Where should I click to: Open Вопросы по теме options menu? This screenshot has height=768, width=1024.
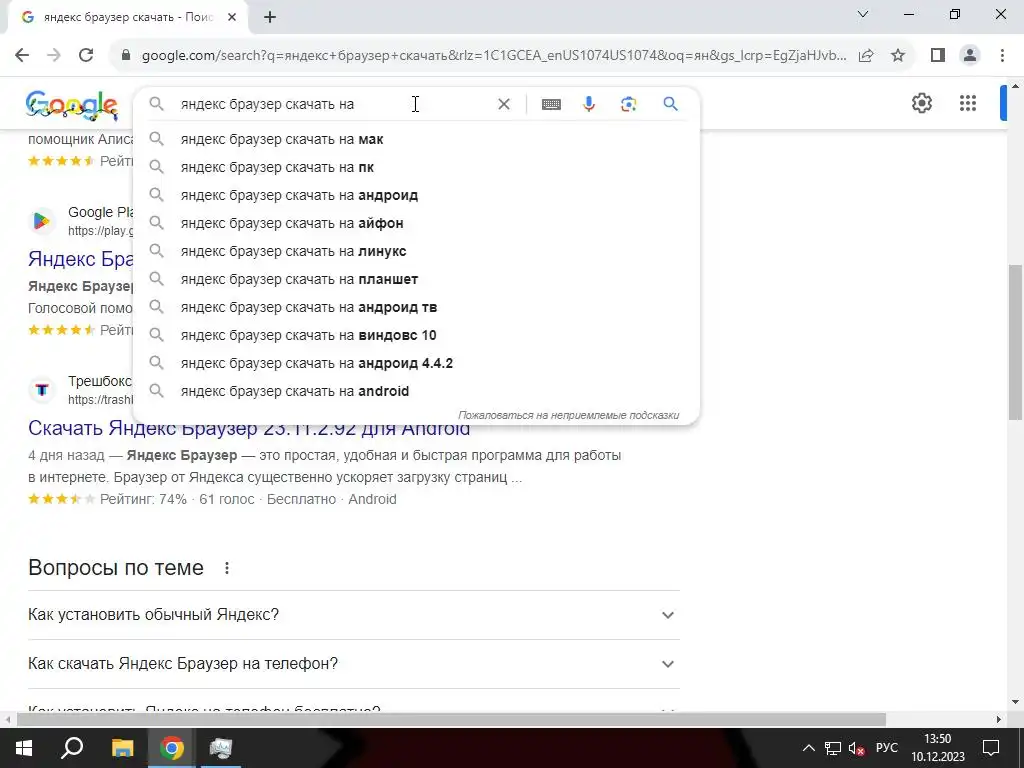coord(227,568)
